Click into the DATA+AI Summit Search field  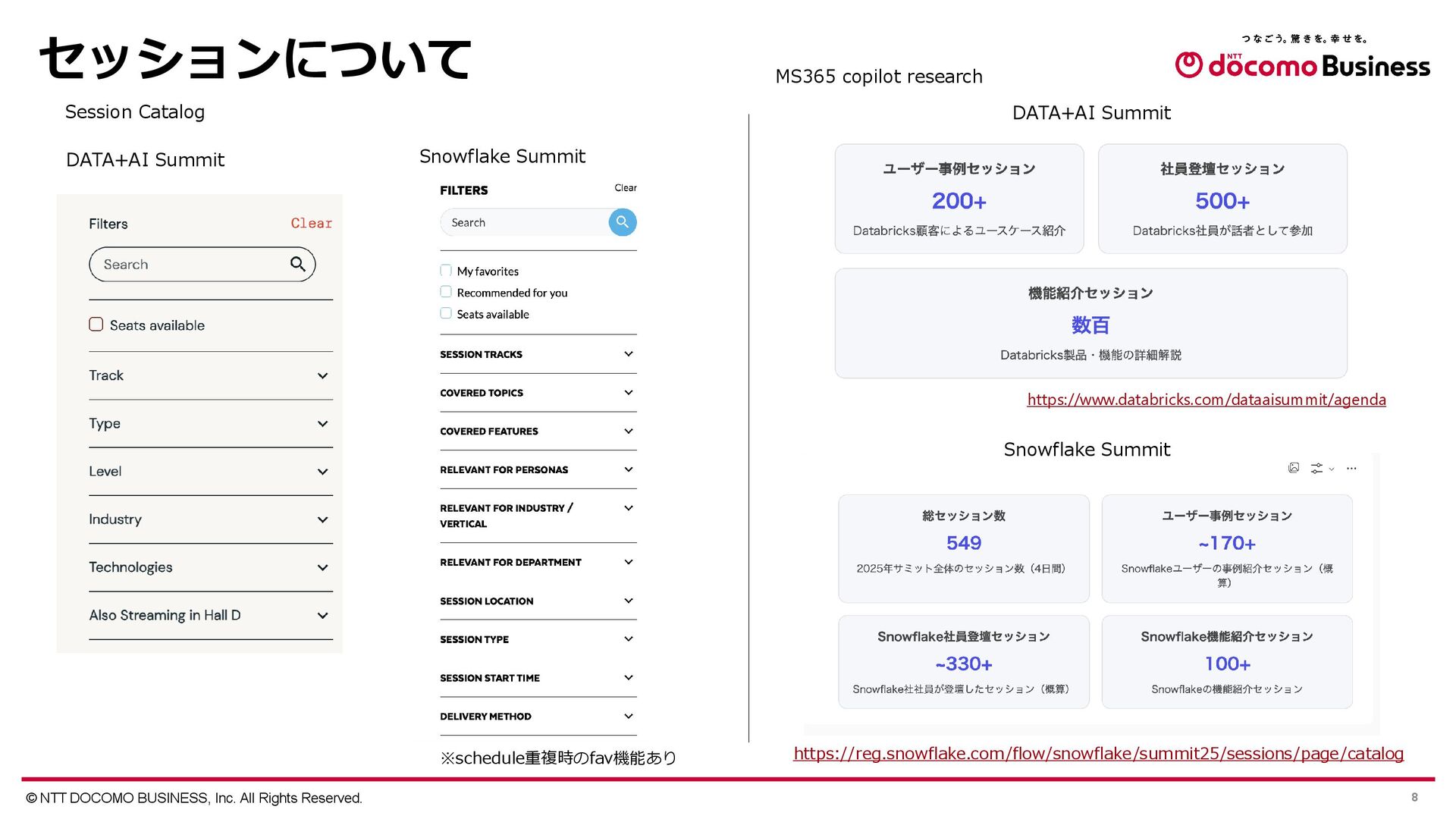click(202, 264)
